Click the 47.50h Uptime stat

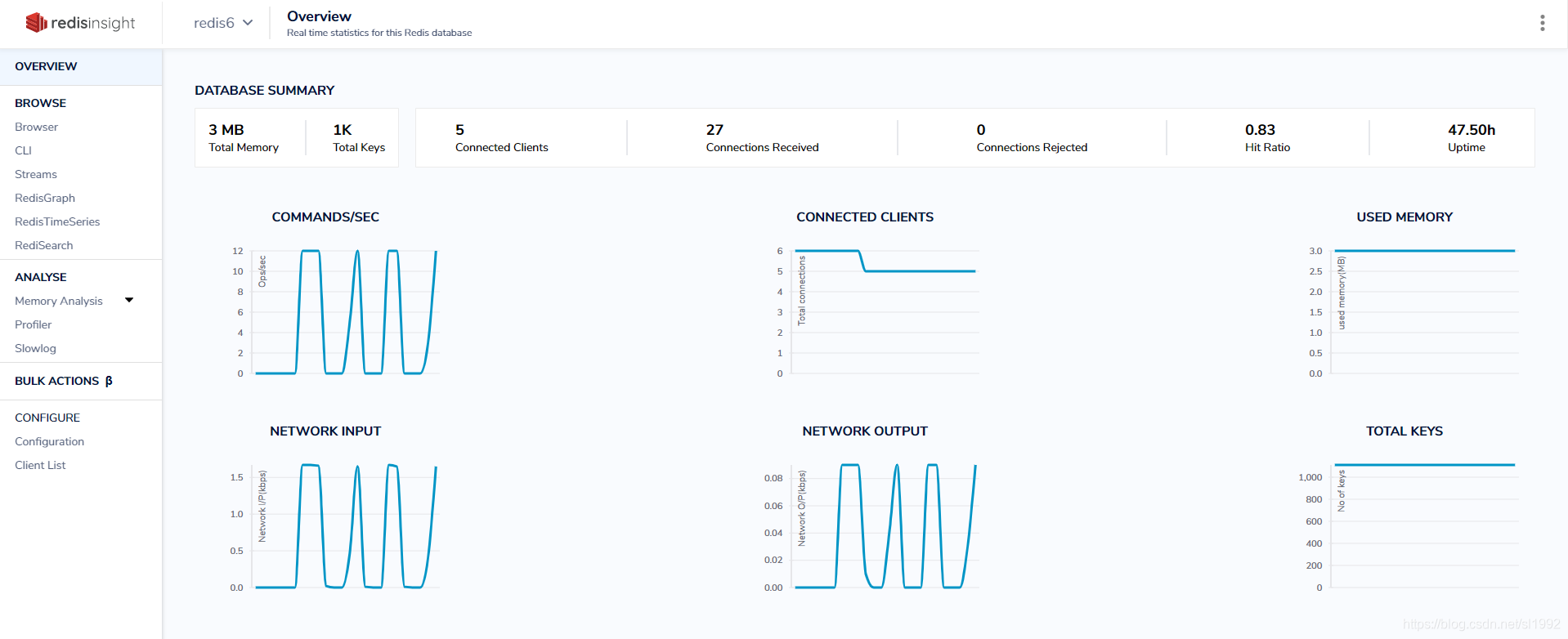click(x=1472, y=137)
